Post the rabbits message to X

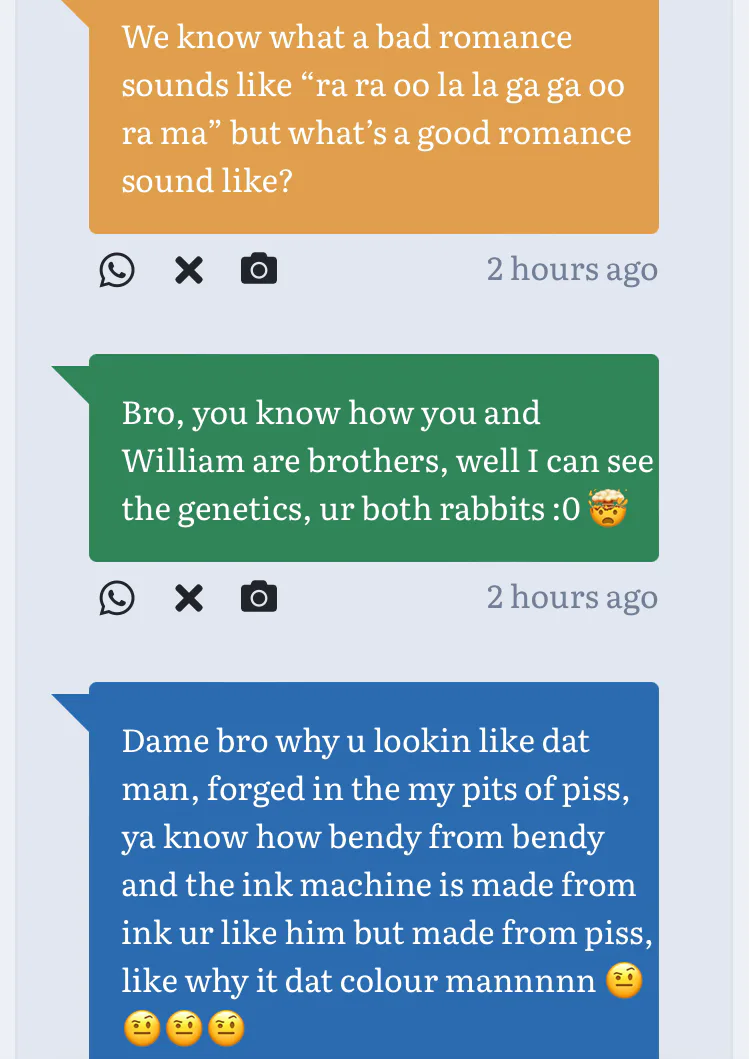click(x=189, y=598)
